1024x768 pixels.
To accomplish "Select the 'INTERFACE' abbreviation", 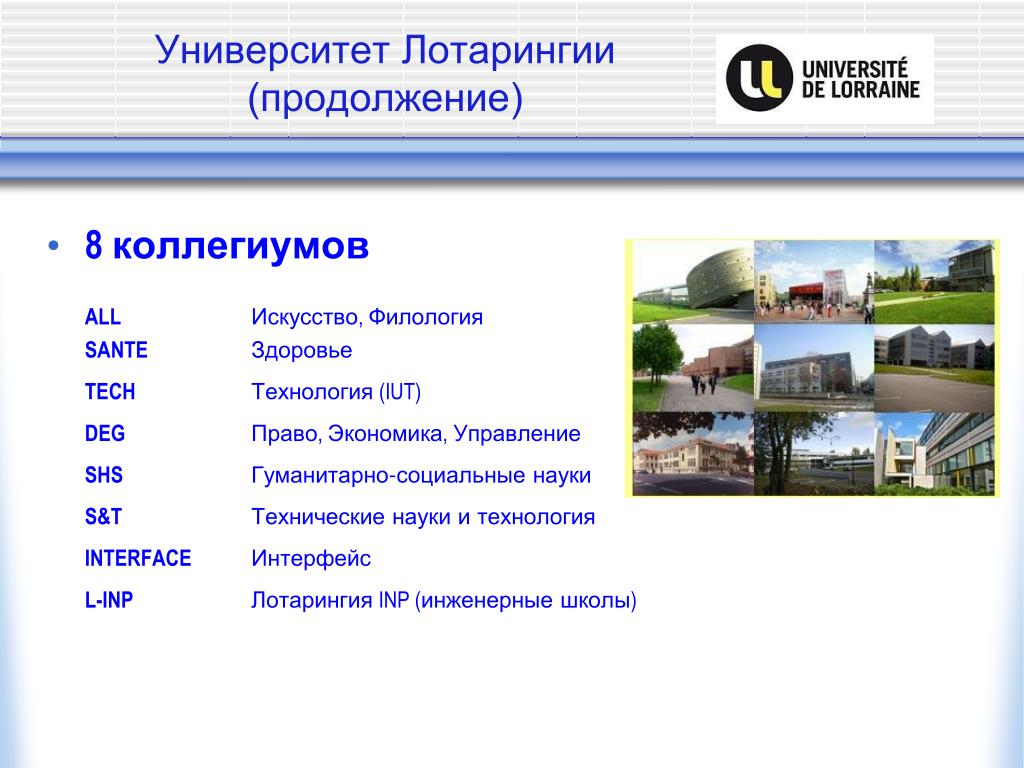I will pyautogui.click(x=138, y=558).
